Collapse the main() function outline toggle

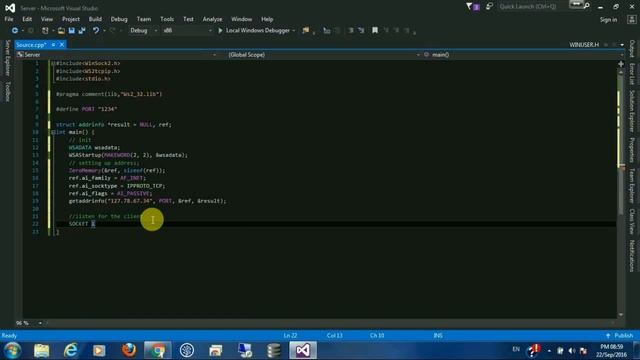53,132
